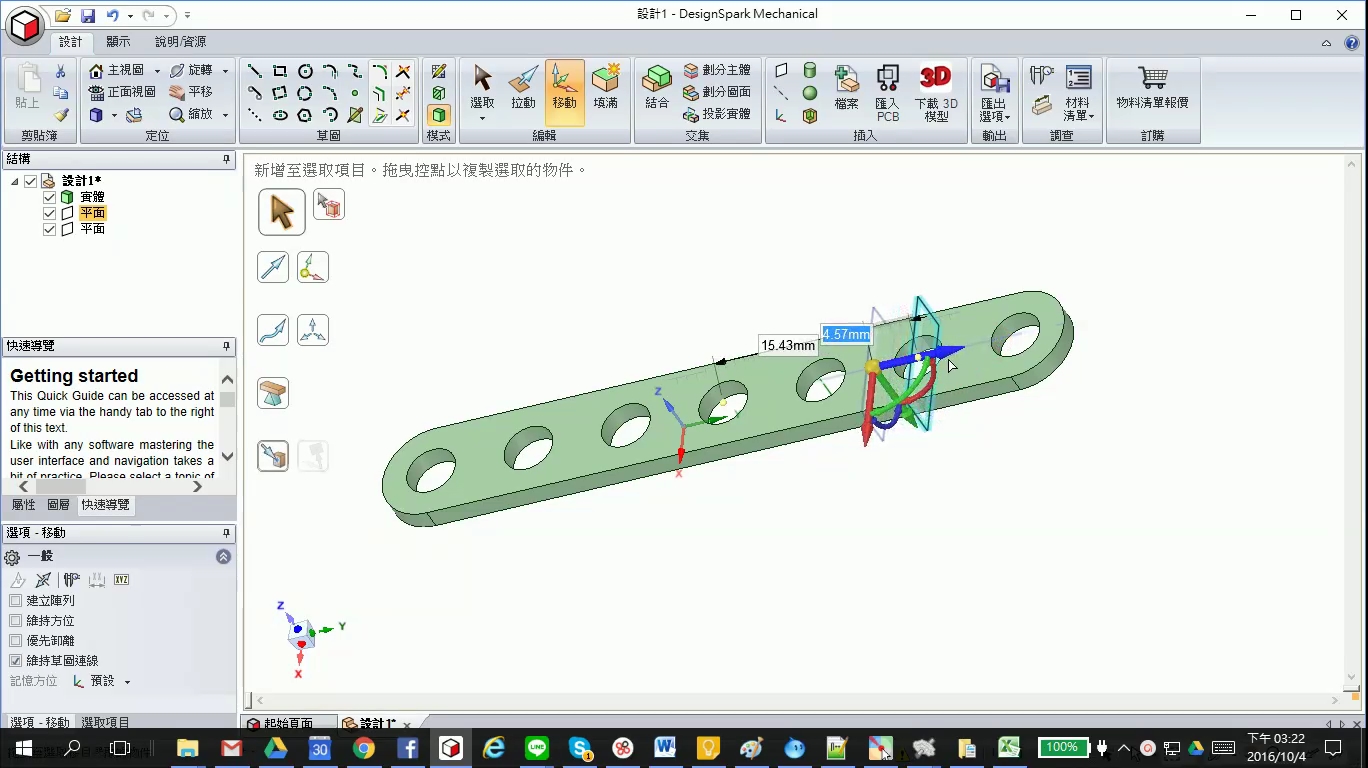Click 劃分主體 button
This screenshot has height=768, width=1368.
(717, 71)
